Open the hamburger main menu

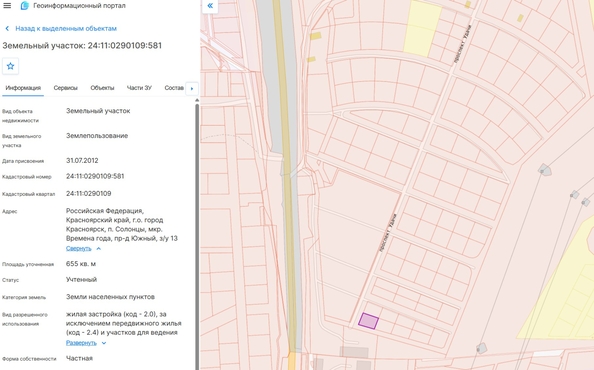click(x=7, y=6)
